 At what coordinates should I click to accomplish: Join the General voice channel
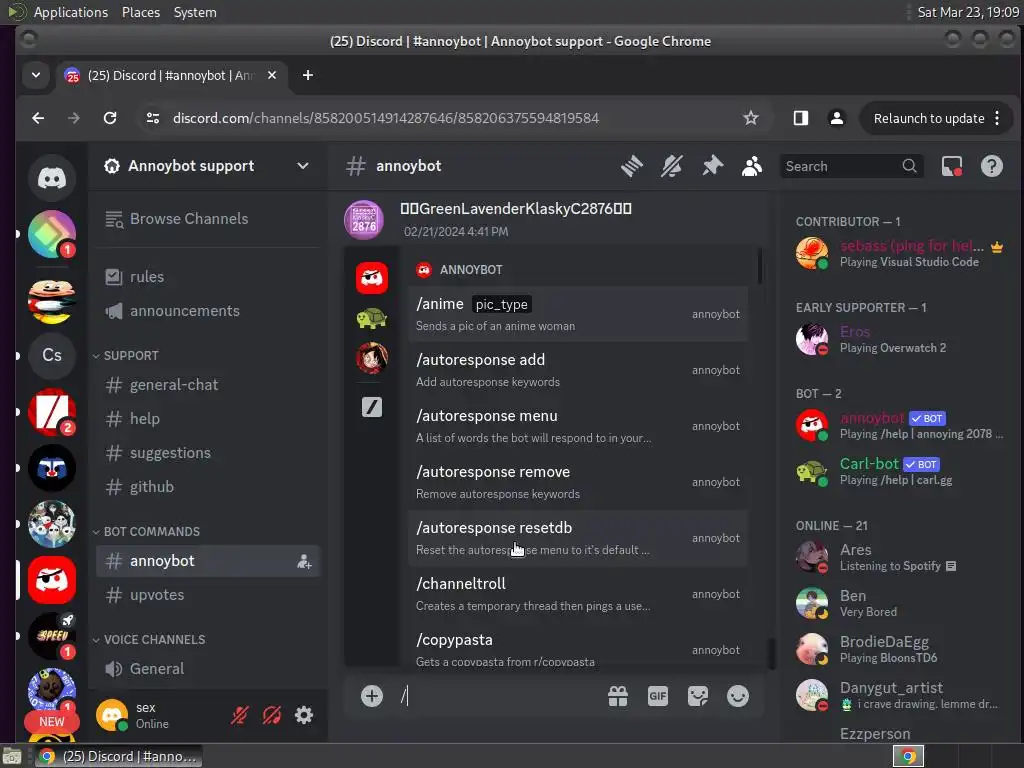point(208,669)
